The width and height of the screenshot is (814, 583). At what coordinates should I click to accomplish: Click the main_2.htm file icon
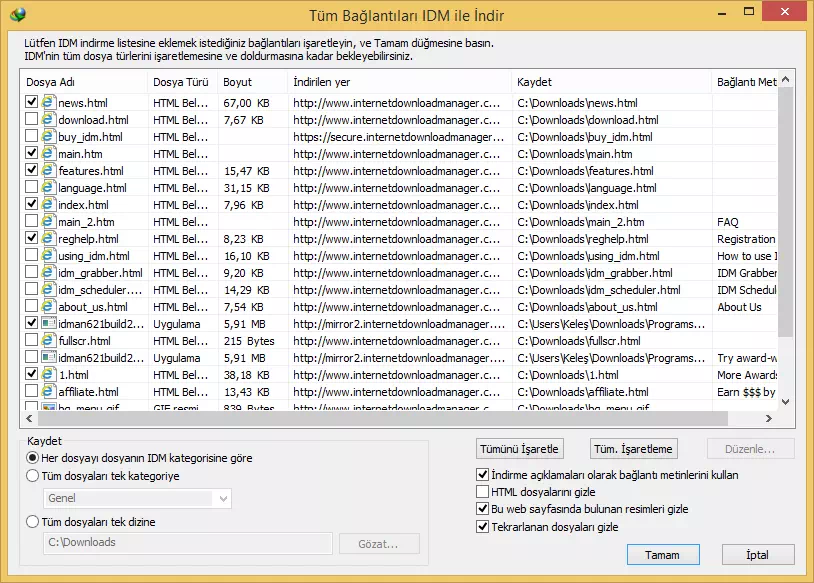(x=48, y=222)
